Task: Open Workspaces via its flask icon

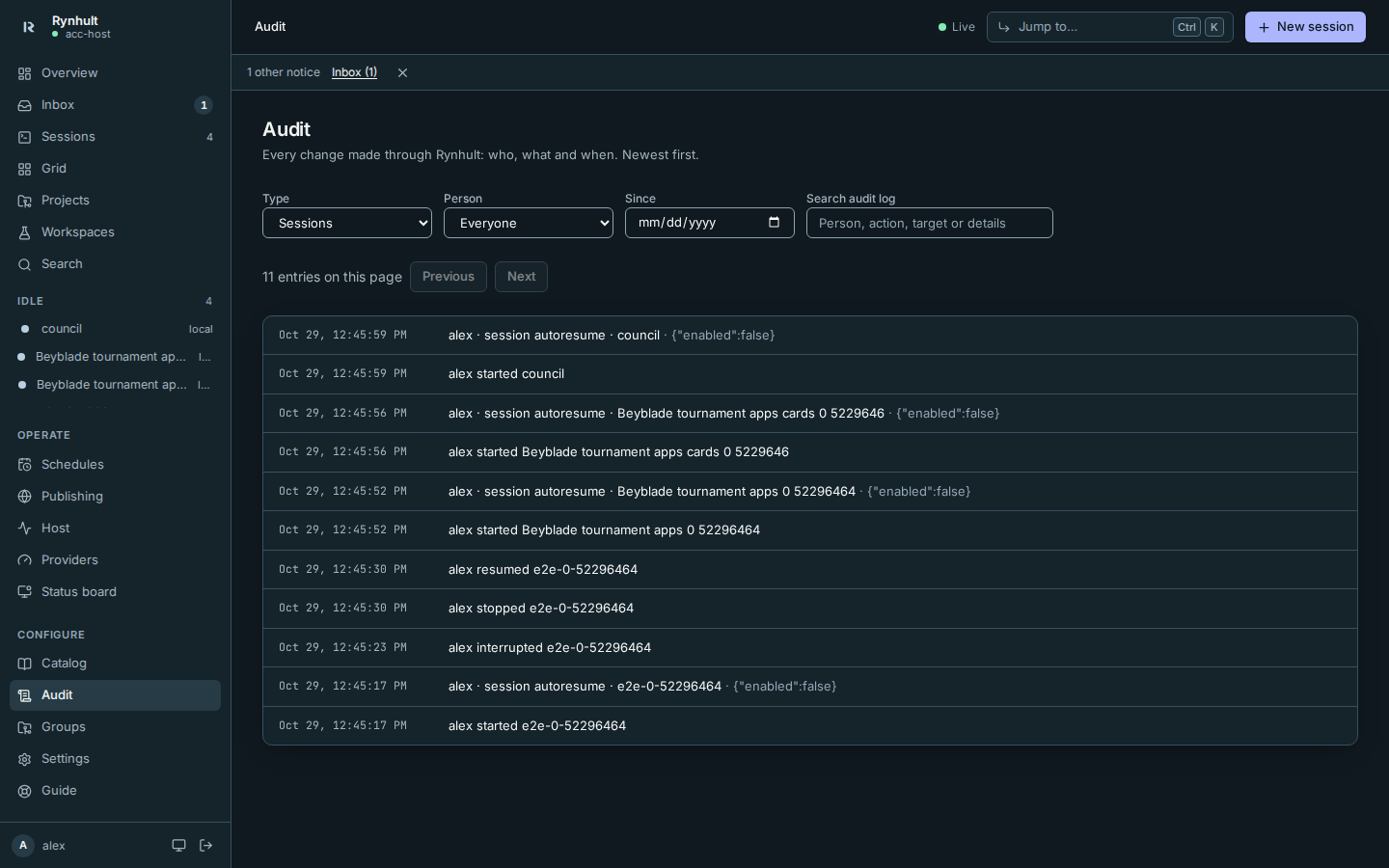Action: click(24, 232)
